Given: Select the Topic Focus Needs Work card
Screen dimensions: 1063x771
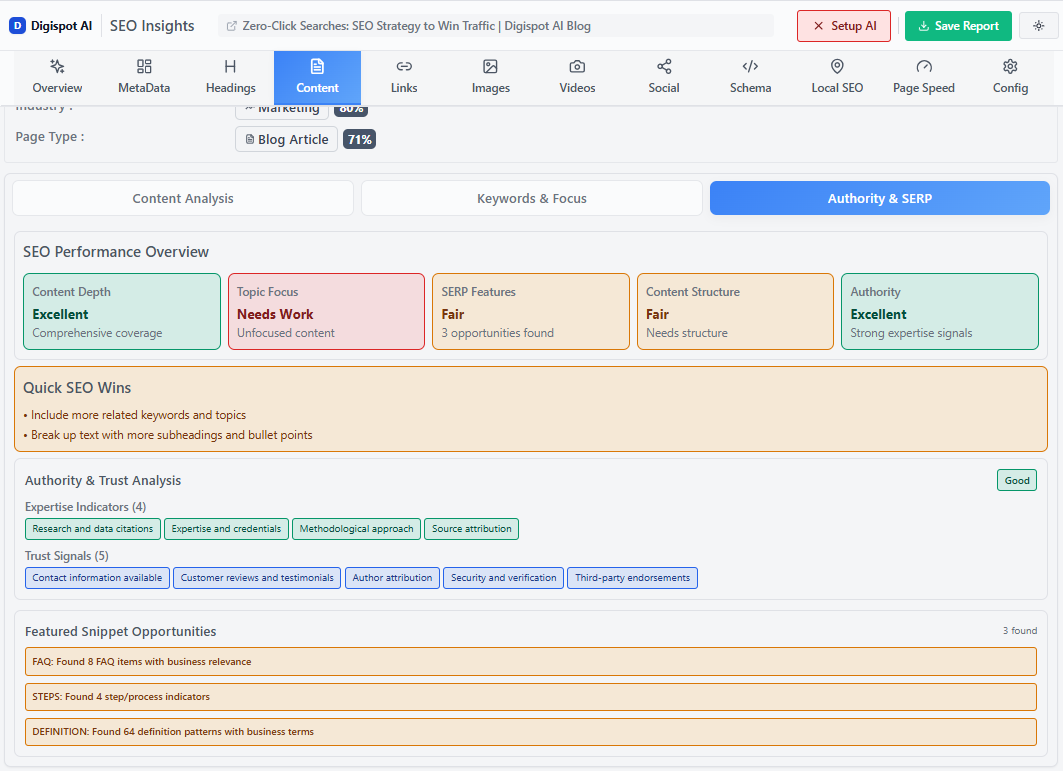Looking at the screenshot, I should pos(326,312).
